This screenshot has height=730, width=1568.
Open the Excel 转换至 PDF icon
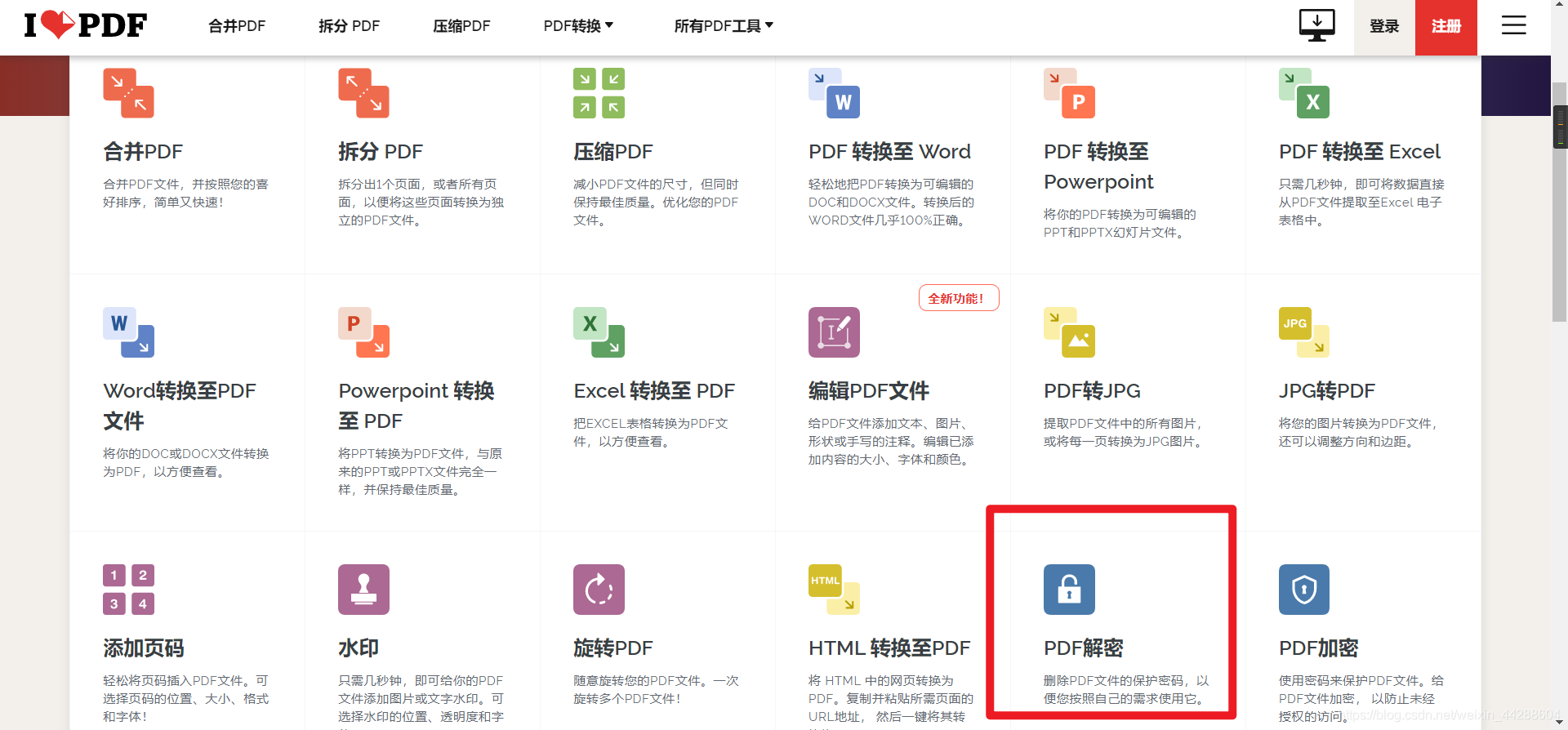click(x=599, y=332)
